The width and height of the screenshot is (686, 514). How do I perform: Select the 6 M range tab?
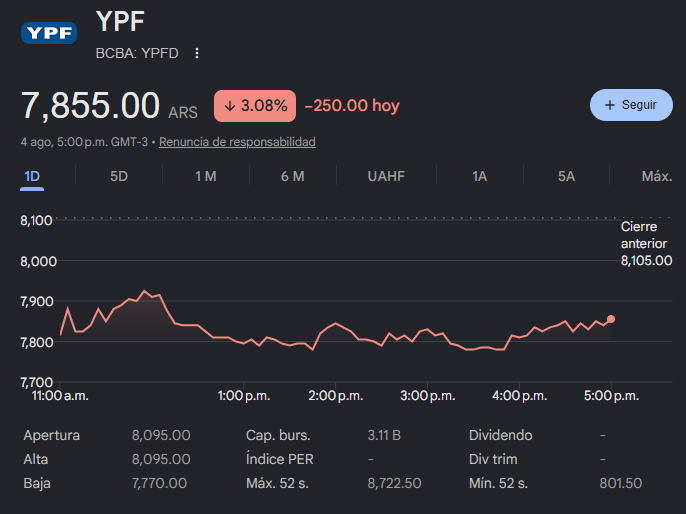292,176
